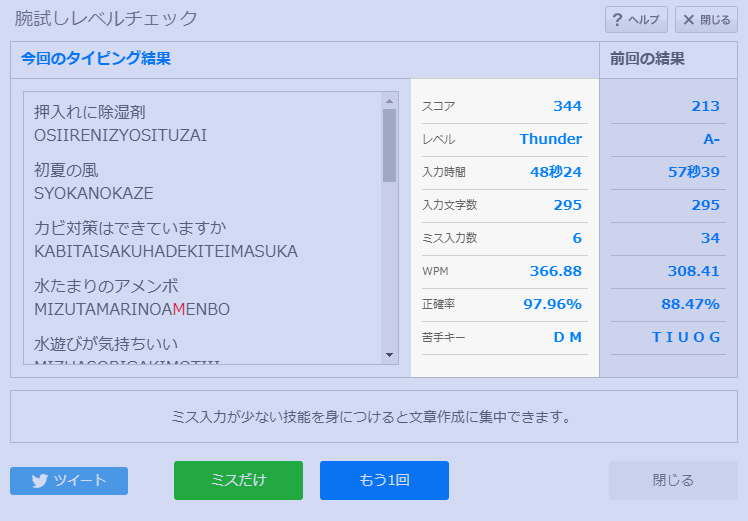The width and height of the screenshot is (748, 521).
Task: Click the previous weak keys T I U O G
Action: 686,337
